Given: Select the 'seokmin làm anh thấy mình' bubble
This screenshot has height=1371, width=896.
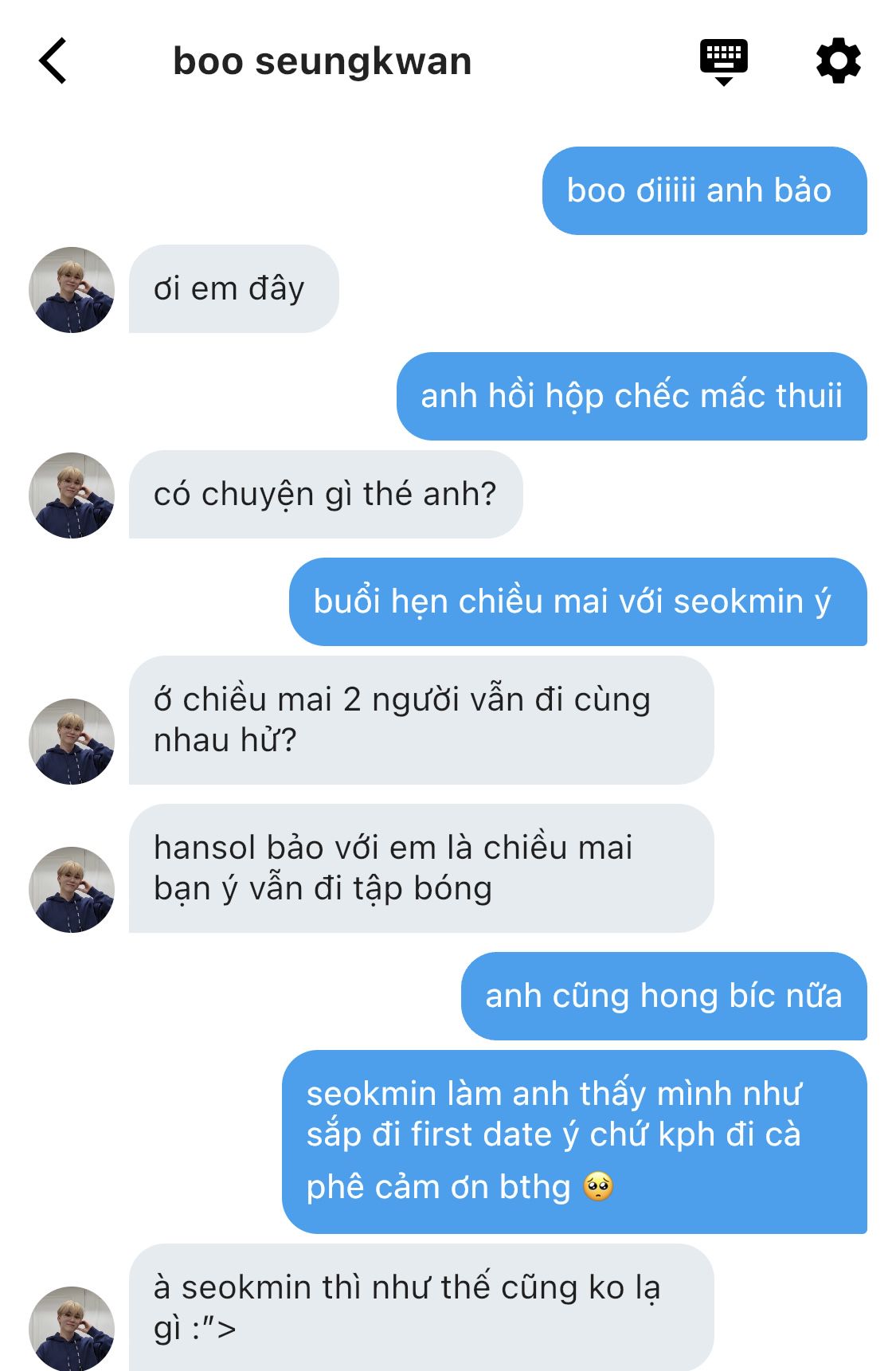Looking at the screenshot, I should click(574, 1142).
